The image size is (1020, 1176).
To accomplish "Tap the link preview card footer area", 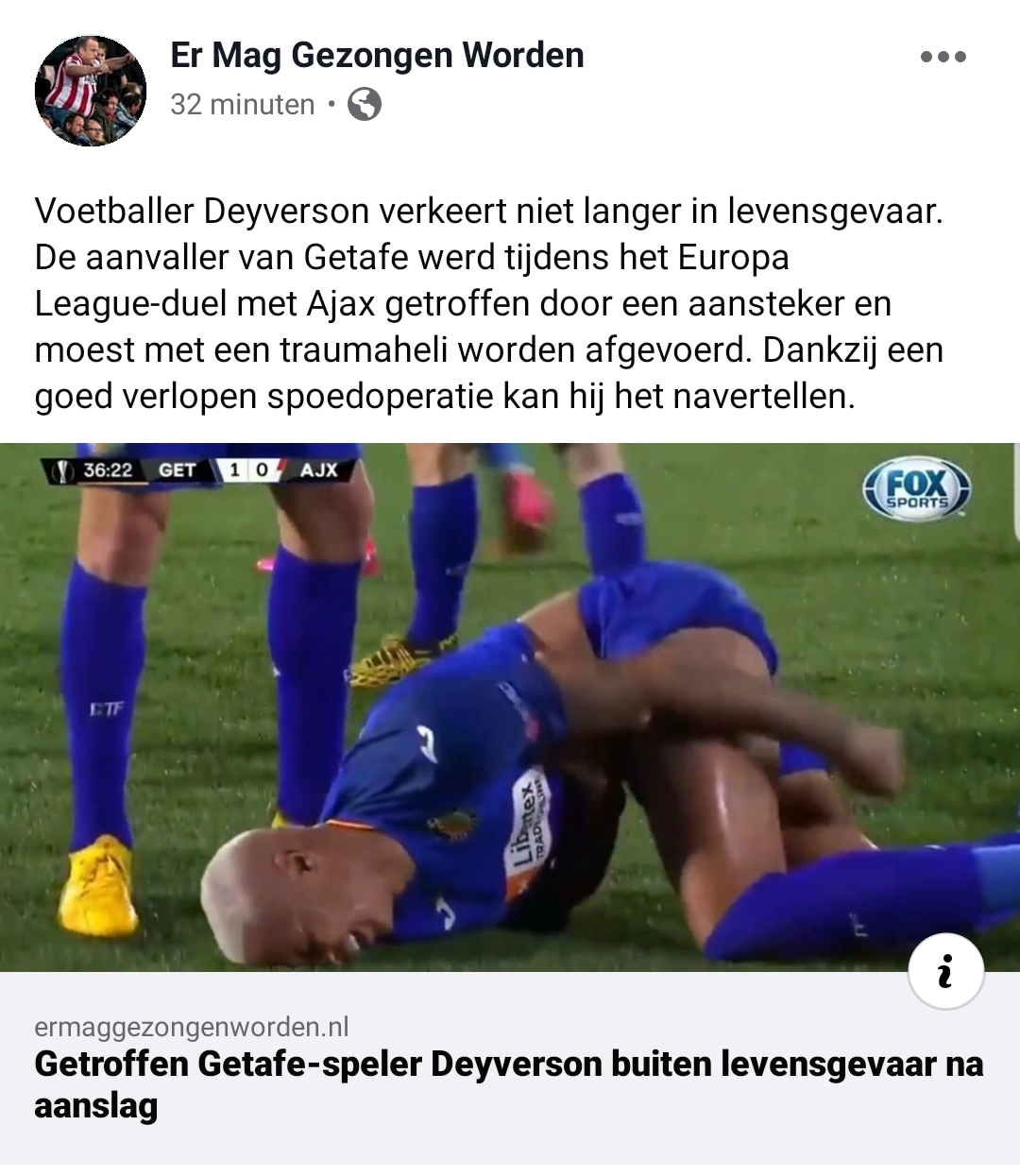I will click(x=510, y=1072).
